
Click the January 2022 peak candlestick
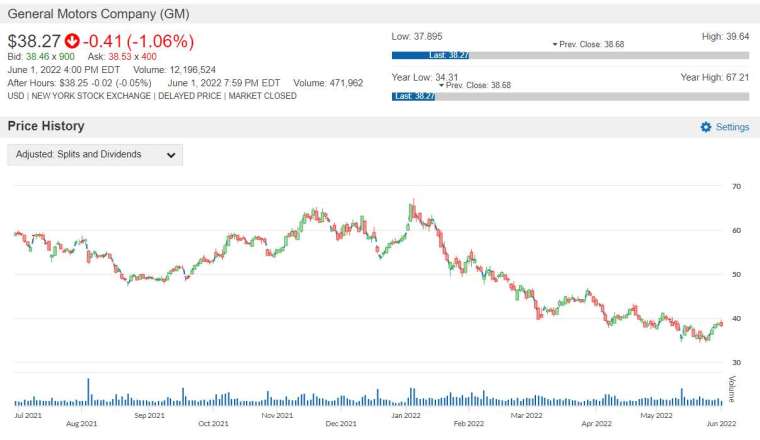click(x=413, y=211)
